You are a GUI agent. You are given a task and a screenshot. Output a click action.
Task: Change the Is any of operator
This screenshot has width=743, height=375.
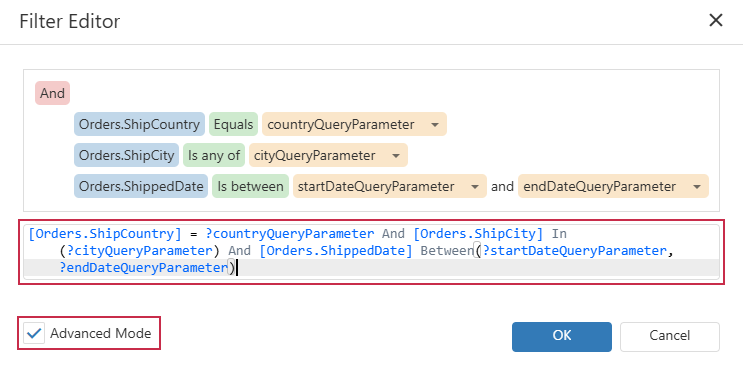(214, 155)
